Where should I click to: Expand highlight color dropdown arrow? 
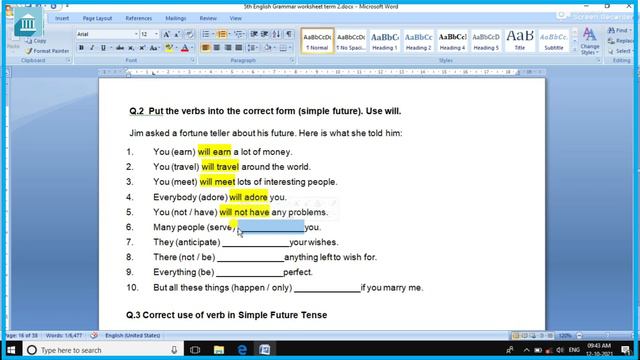176,48
